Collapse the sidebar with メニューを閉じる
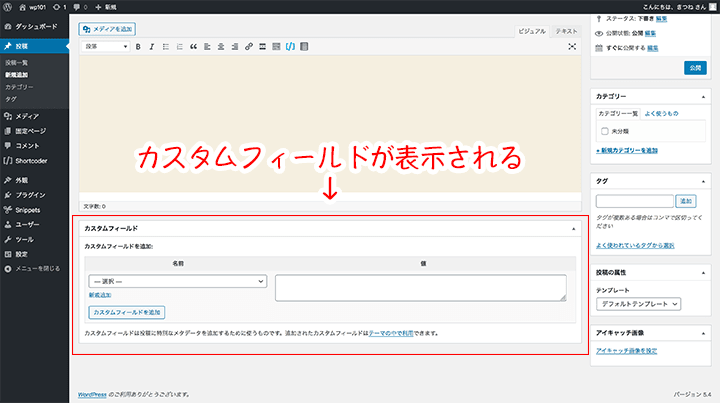Viewport: 720px width, 403px height. click(x=34, y=269)
